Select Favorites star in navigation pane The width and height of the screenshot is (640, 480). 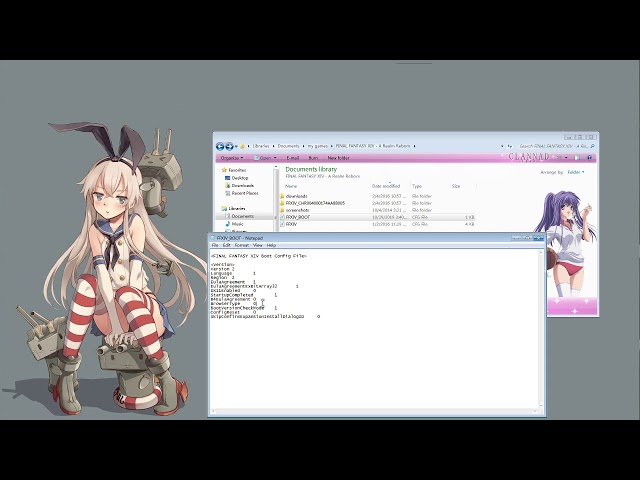pyautogui.click(x=224, y=170)
